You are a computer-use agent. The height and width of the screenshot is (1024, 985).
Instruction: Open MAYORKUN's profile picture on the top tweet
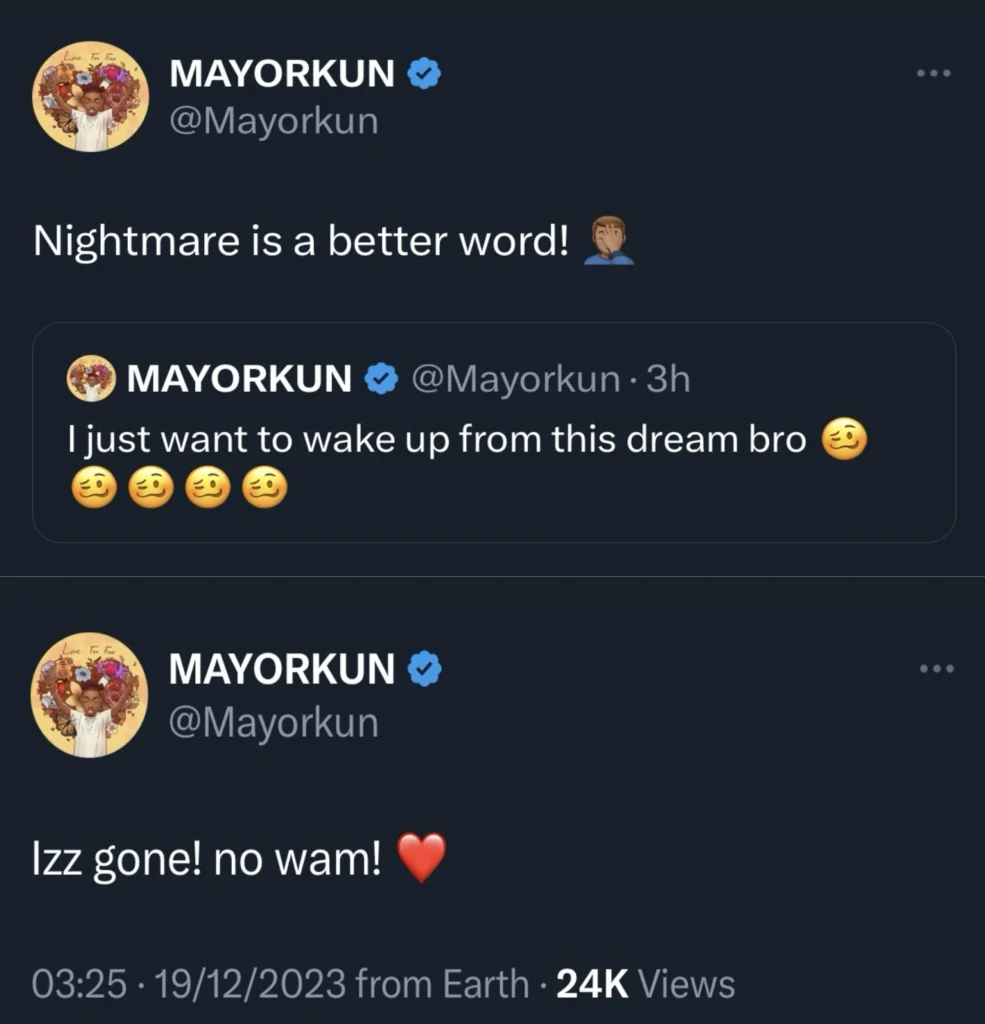pyautogui.click(x=90, y=97)
